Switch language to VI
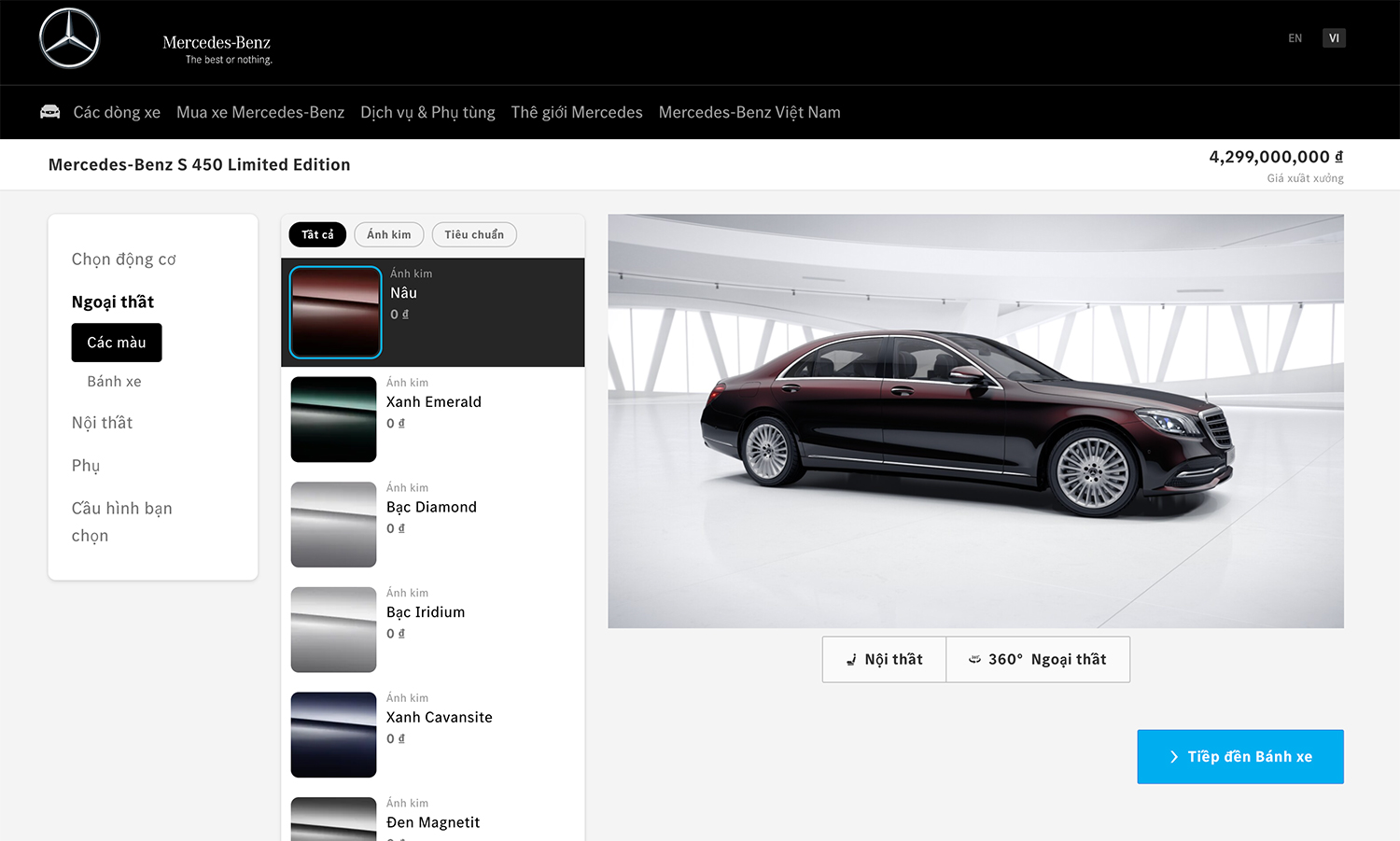 tap(1334, 38)
